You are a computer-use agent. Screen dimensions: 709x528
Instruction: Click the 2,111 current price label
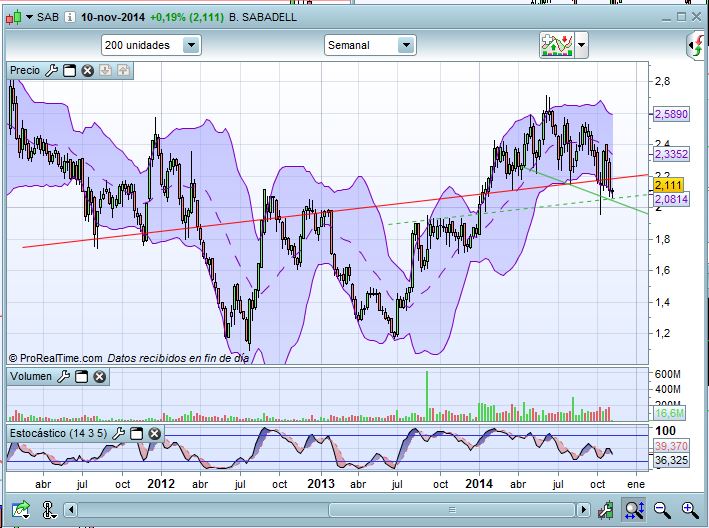pyautogui.click(x=668, y=184)
